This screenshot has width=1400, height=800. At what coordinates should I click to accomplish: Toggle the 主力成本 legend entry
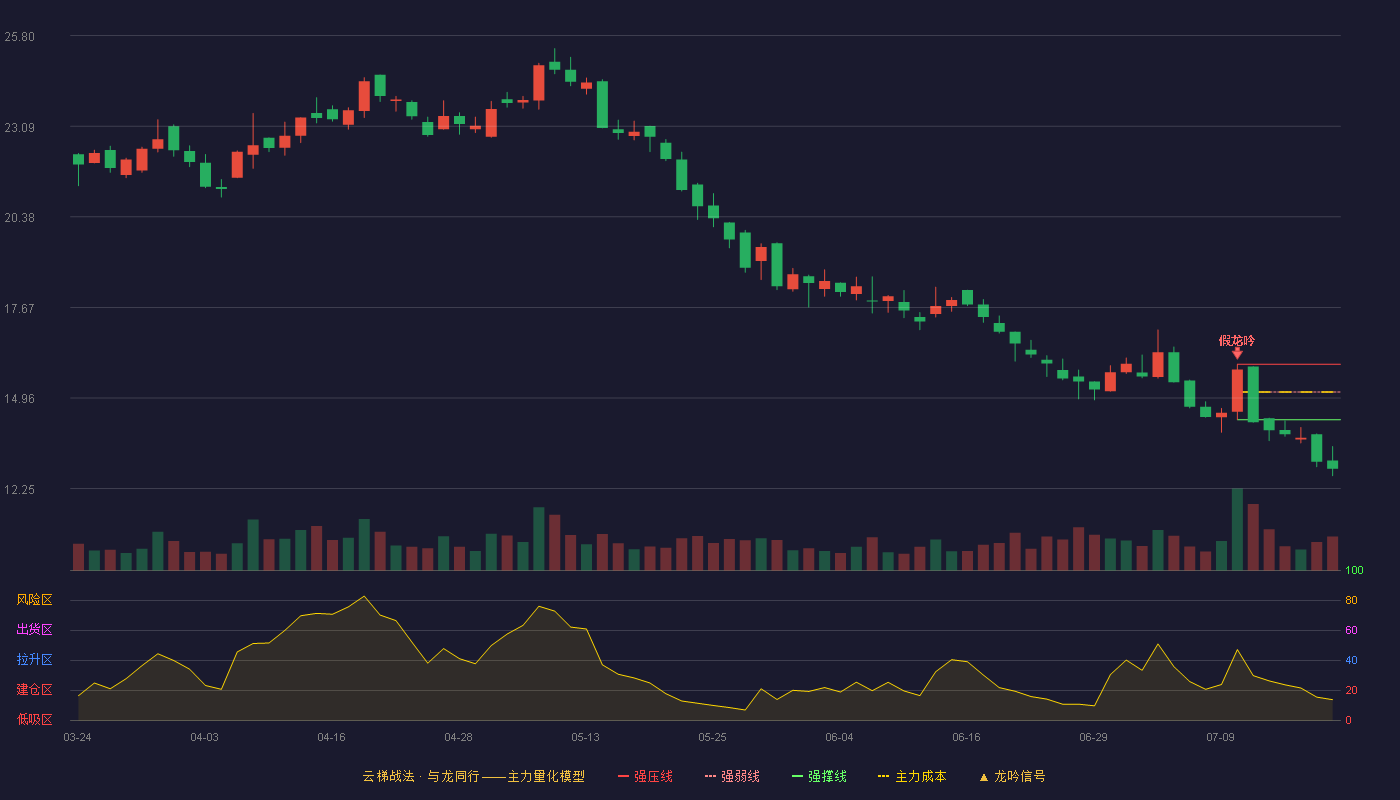click(912, 777)
